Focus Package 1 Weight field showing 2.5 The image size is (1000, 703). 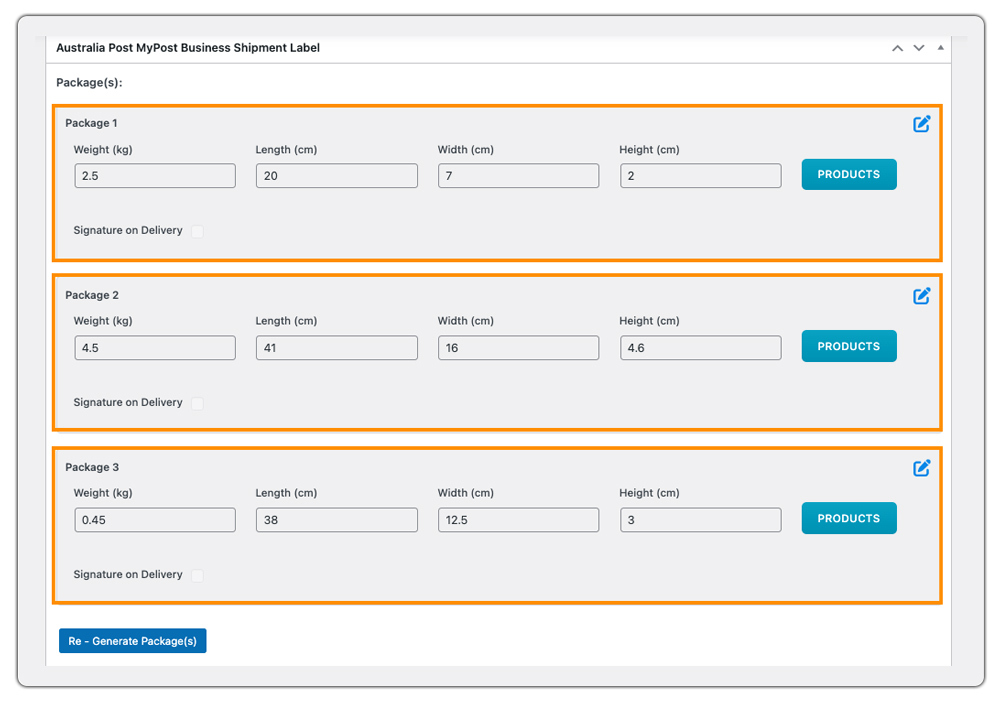pyautogui.click(x=155, y=175)
